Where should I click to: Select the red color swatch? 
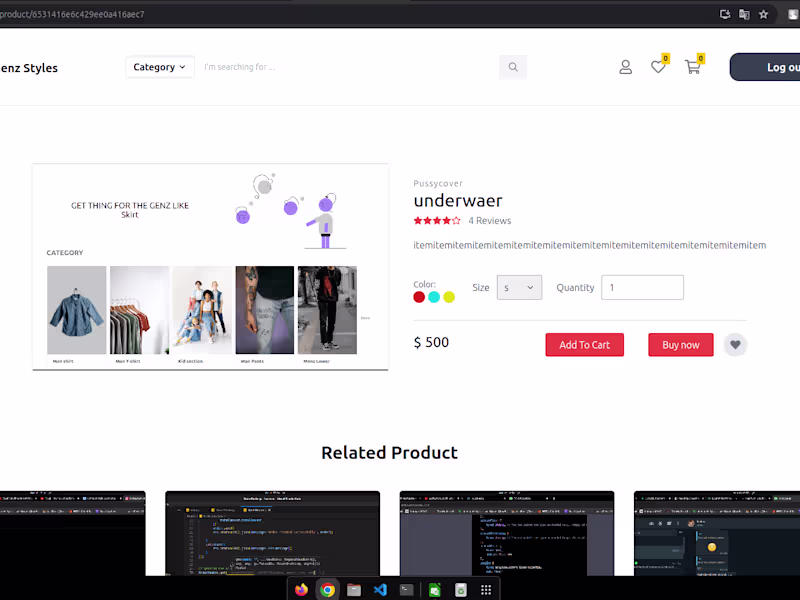(419, 297)
